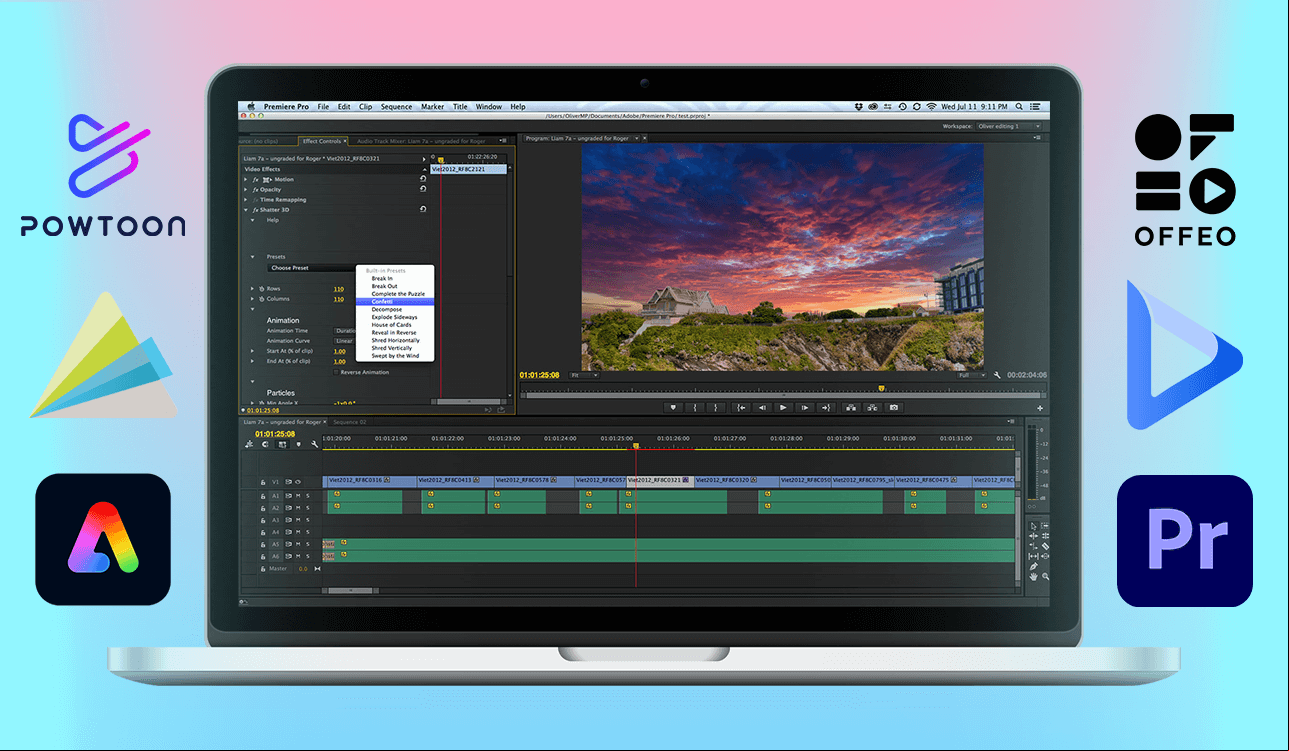The image size is (1289, 751).
Task: Toggle timeline Snap magnet icon
Action: [265, 445]
